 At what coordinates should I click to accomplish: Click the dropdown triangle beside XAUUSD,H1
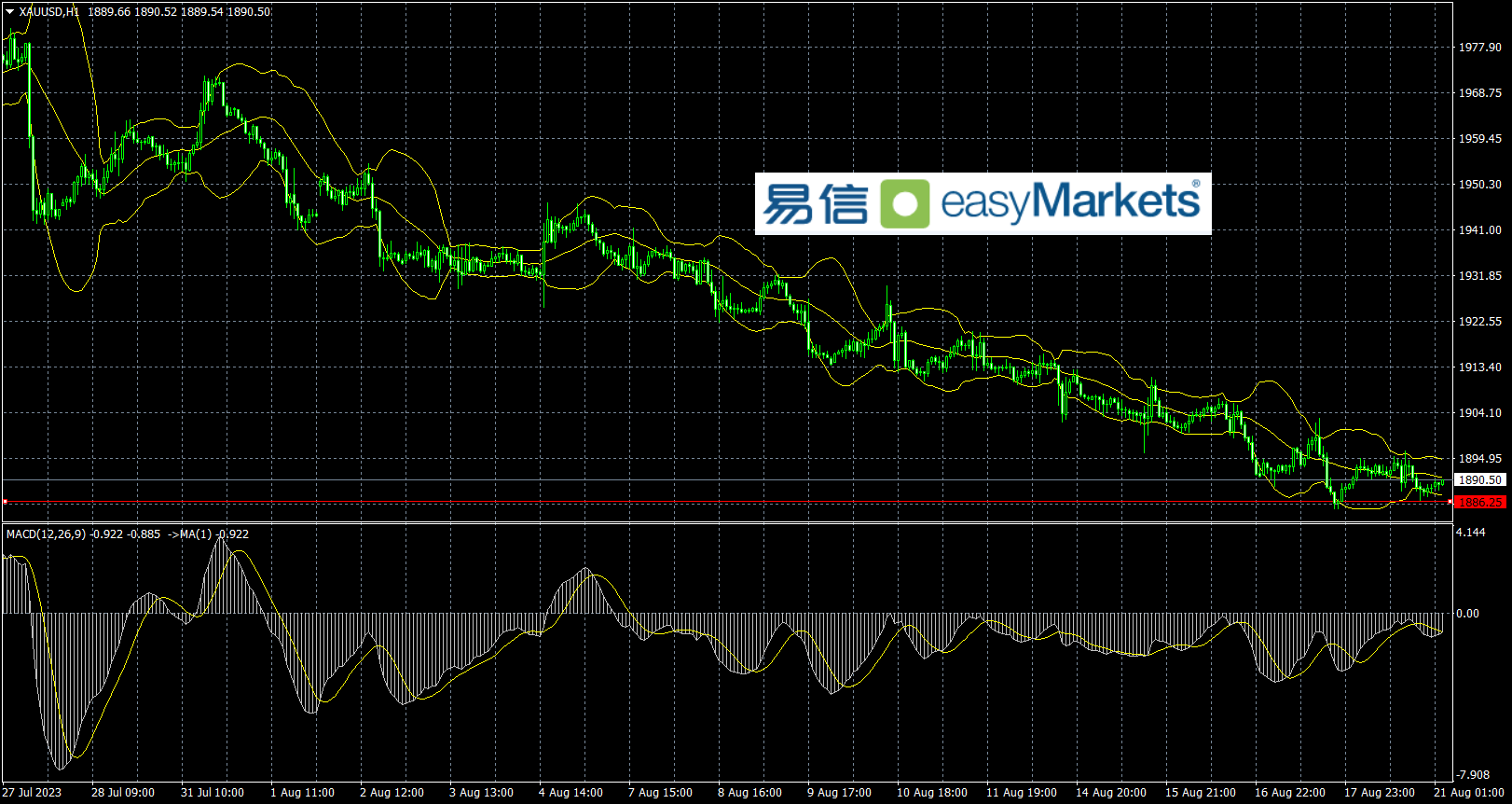point(9,12)
